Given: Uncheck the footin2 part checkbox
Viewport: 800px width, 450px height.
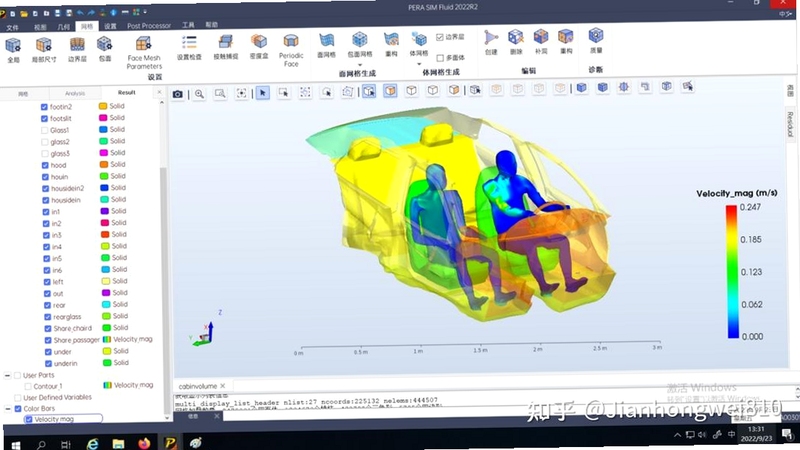Looking at the screenshot, I should point(44,107).
